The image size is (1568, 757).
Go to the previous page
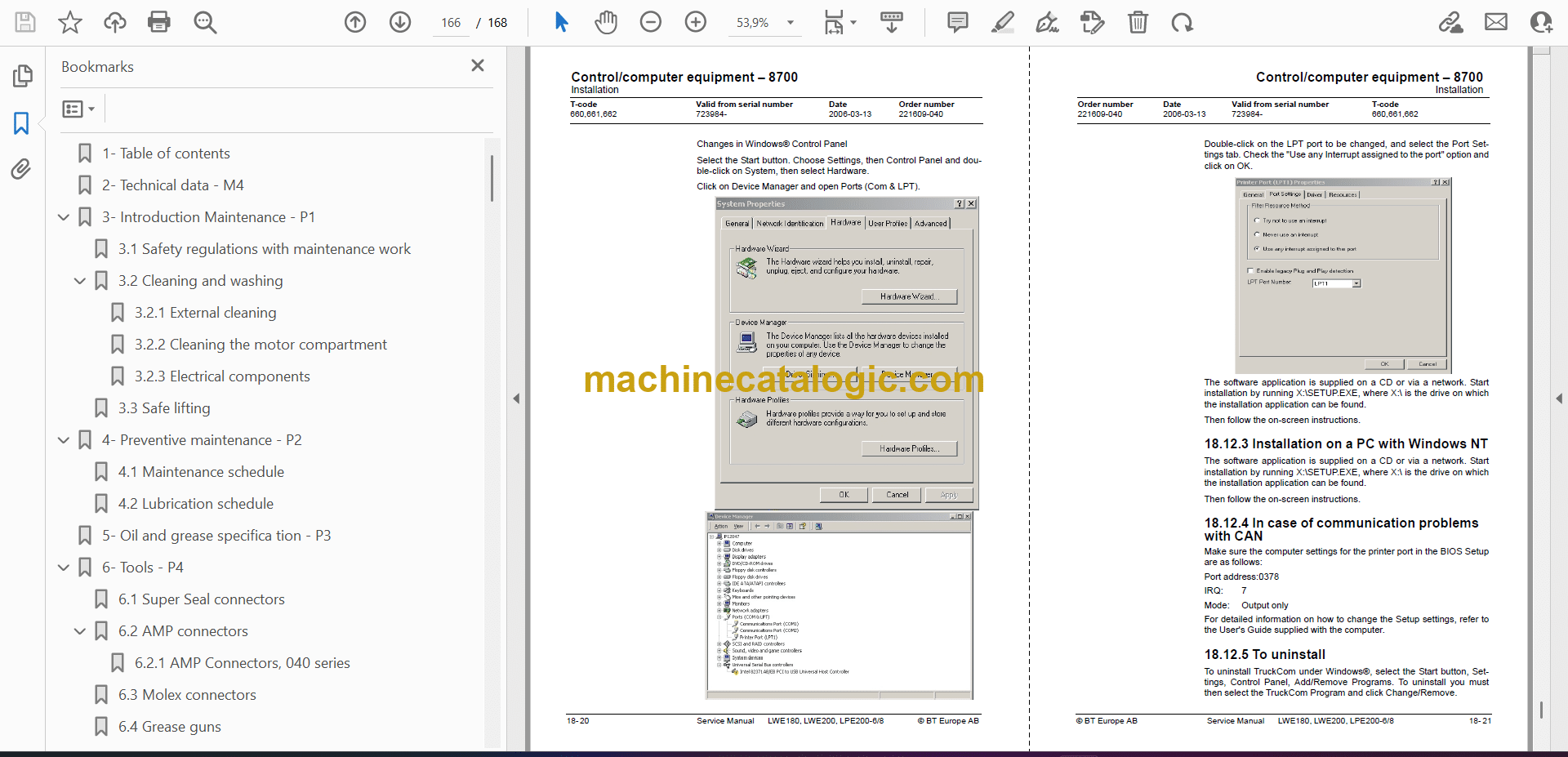pos(355,22)
